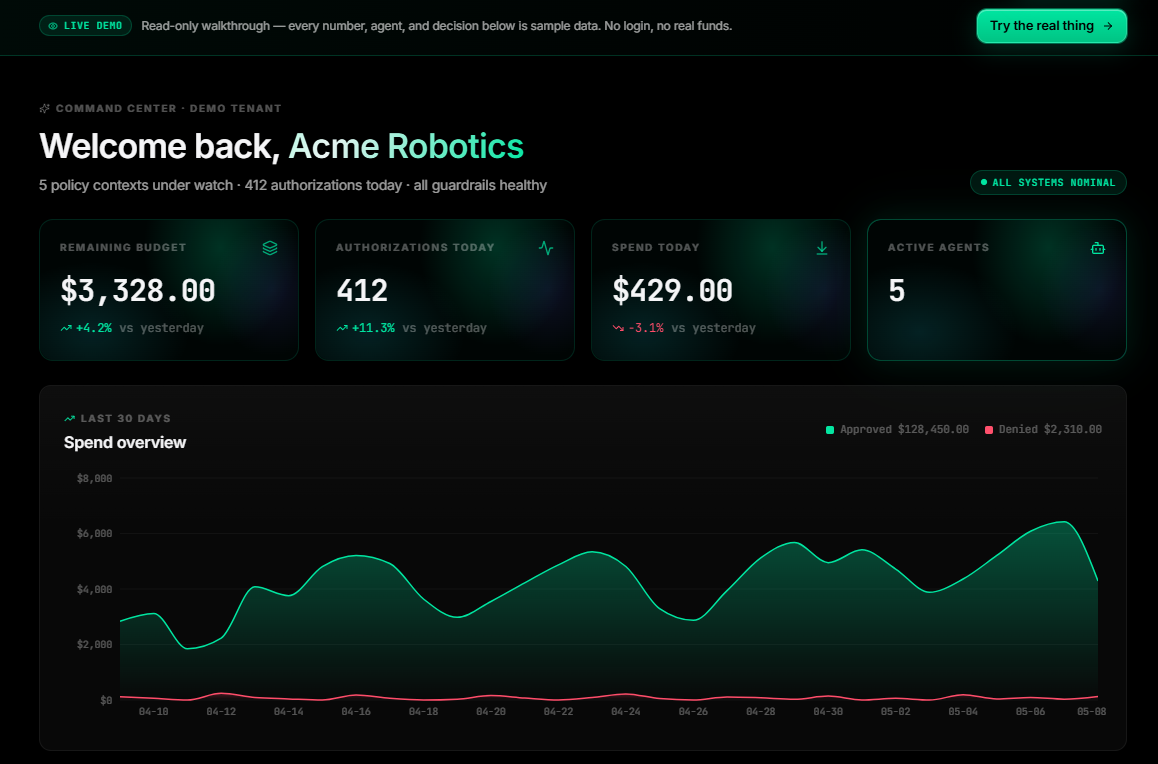The image size is (1158, 764).
Task: Click the trend icon beside Last 30 Days
Action: pos(69,419)
